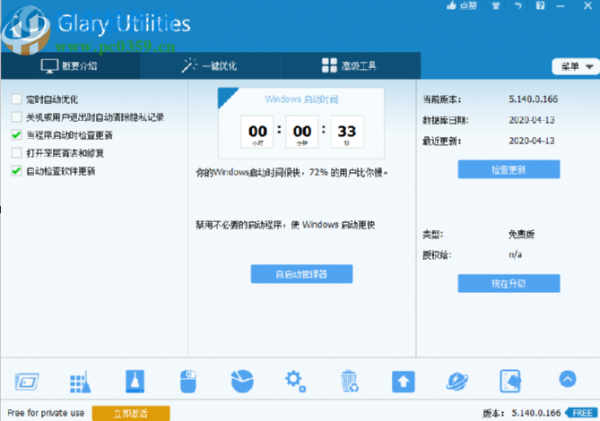This screenshot has height=421, width=600.
Task: Open the disk cleaner brush icon
Action: 135,381
